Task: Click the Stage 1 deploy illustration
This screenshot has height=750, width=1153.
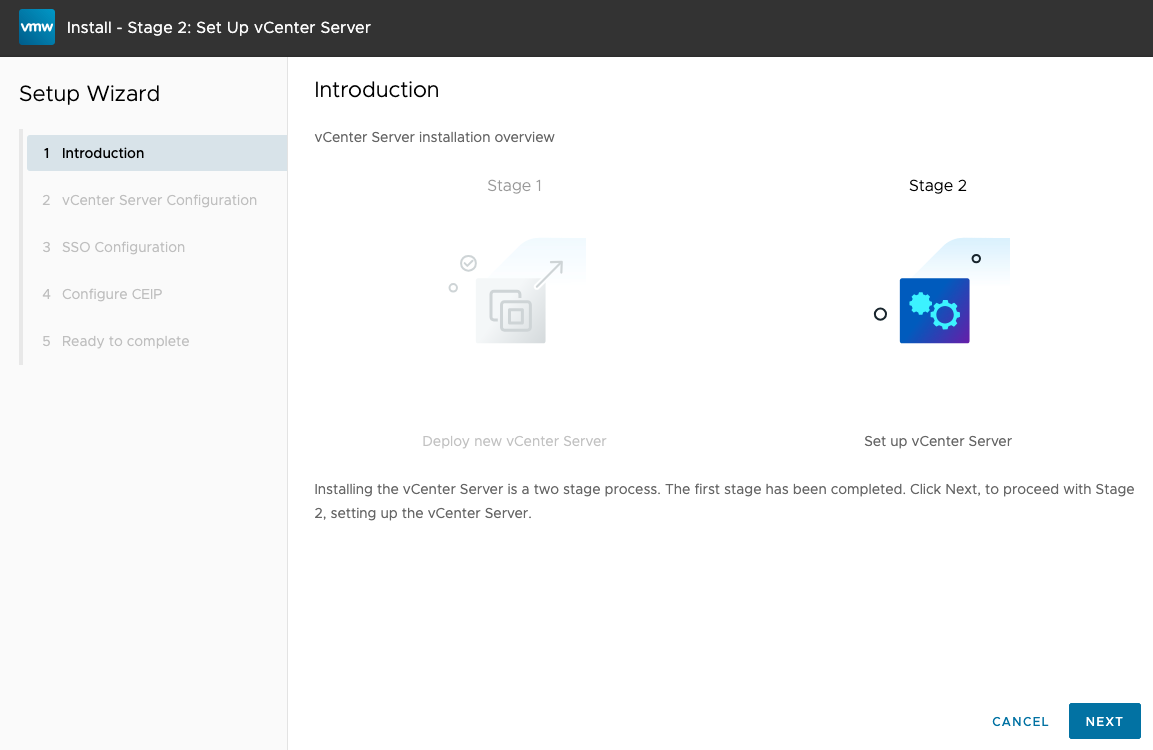Action: pos(517,290)
